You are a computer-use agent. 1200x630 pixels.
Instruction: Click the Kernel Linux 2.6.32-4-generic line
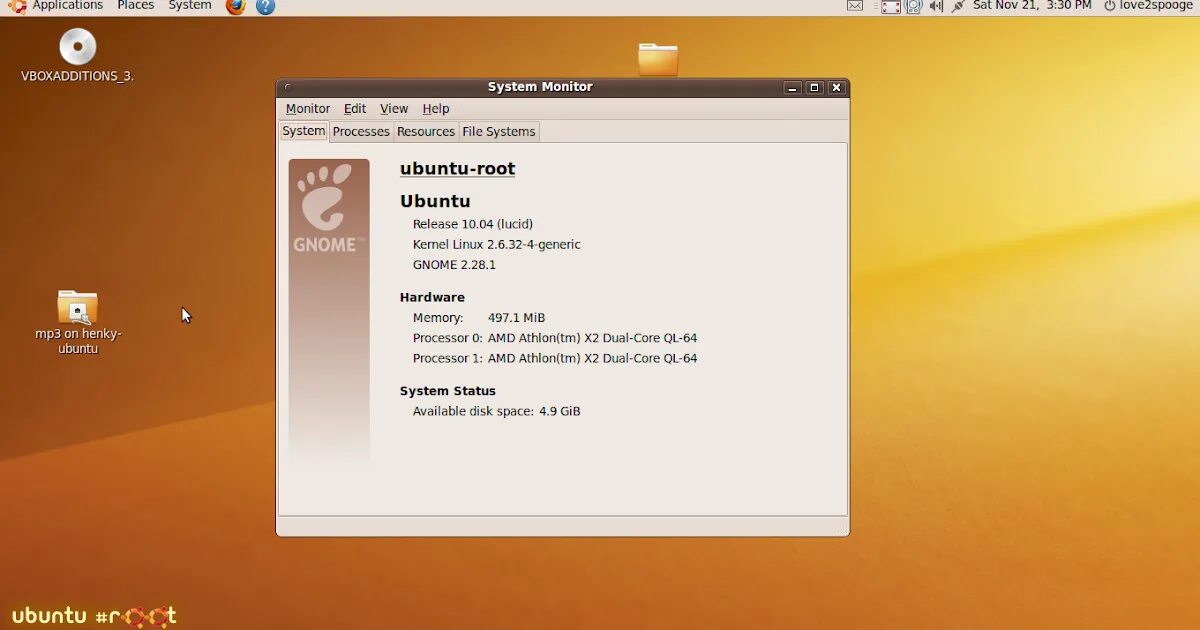click(x=497, y=245)
